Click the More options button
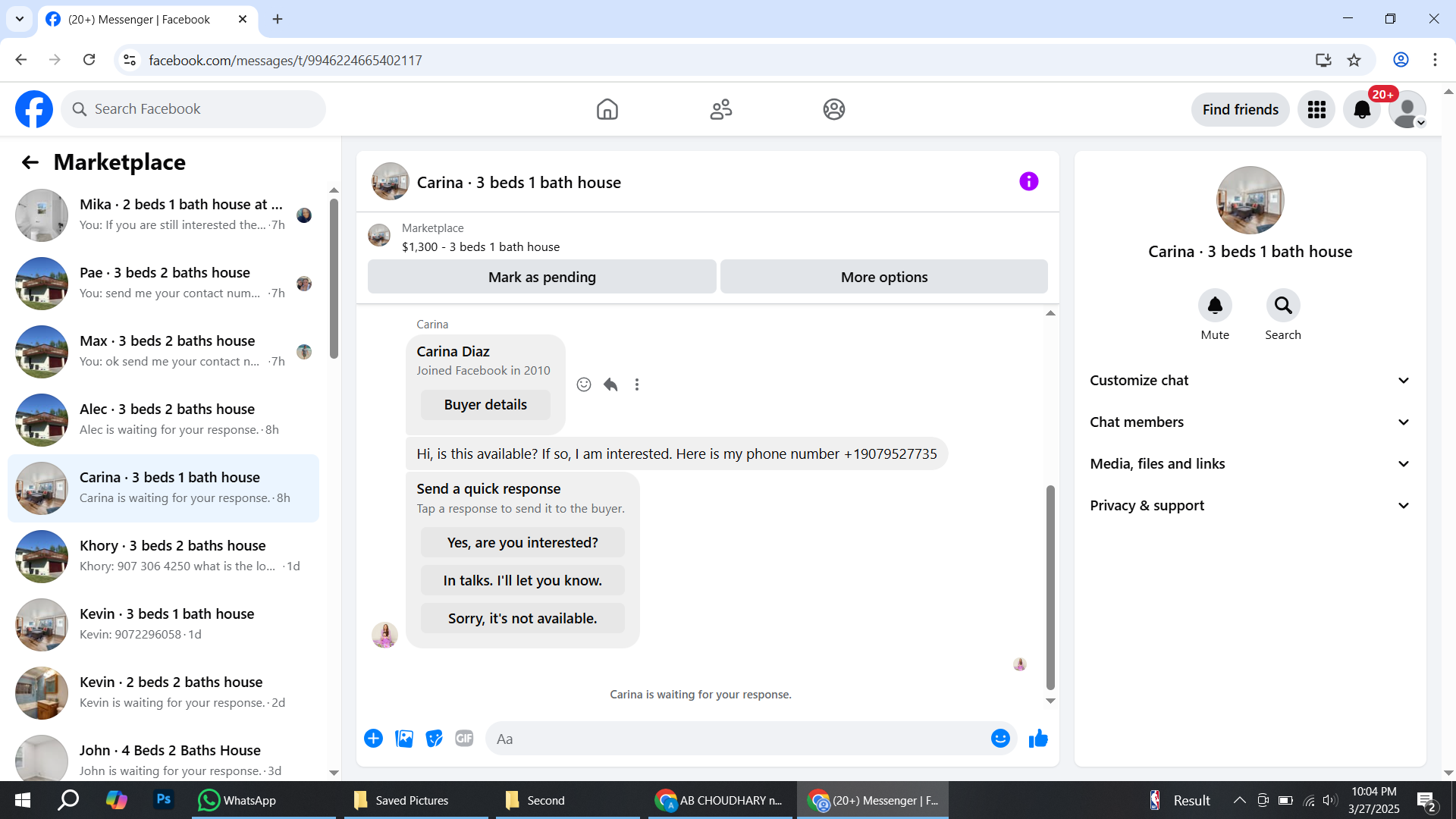The image size is (1456, 819). [x=884, y=278]
